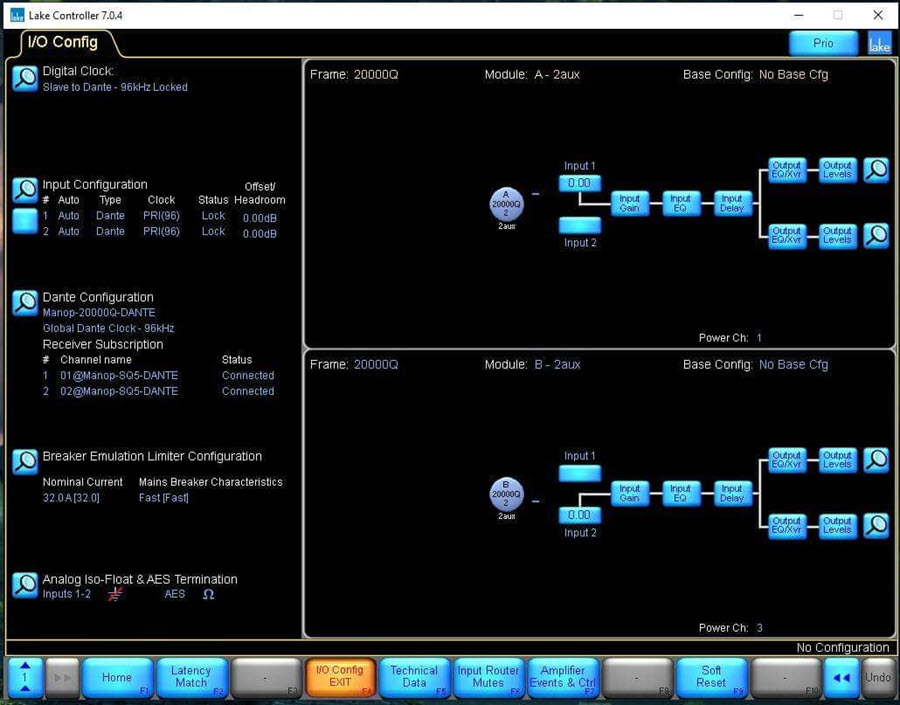Click I/O Config EXIT button
Screen dimensions: 900x705
click(x=340, y=678)
